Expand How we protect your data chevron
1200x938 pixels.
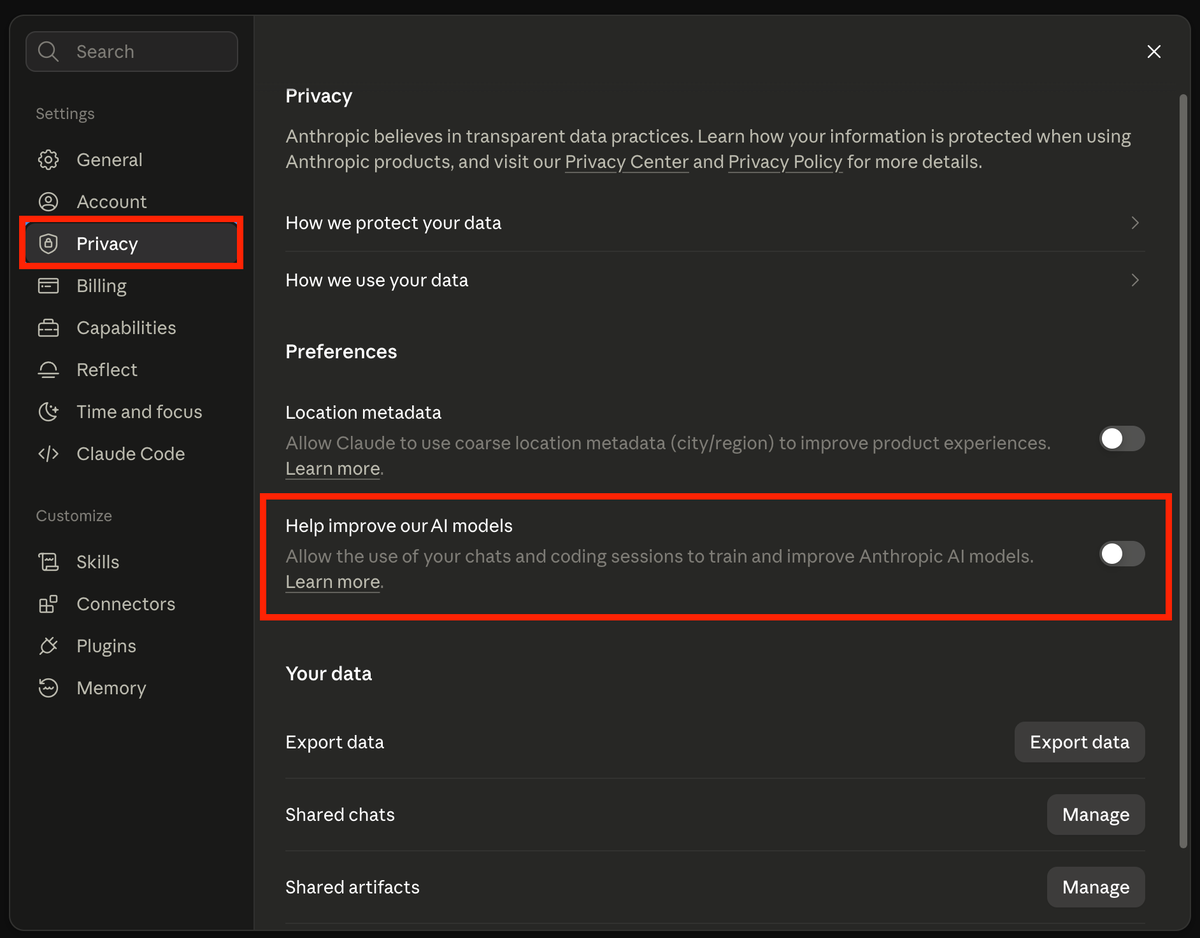pos(1135,223)
